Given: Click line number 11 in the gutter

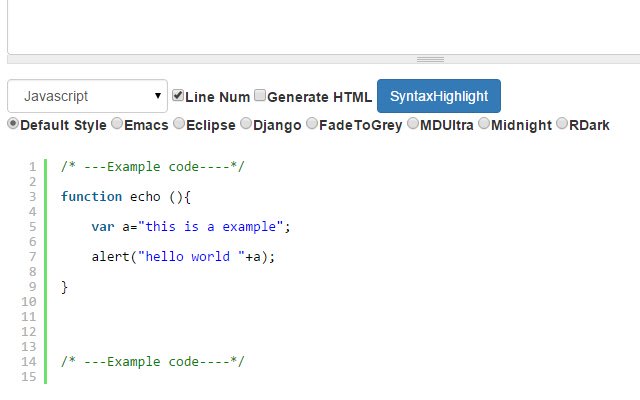Looking at the screenshot, I should tap(29, 317).
